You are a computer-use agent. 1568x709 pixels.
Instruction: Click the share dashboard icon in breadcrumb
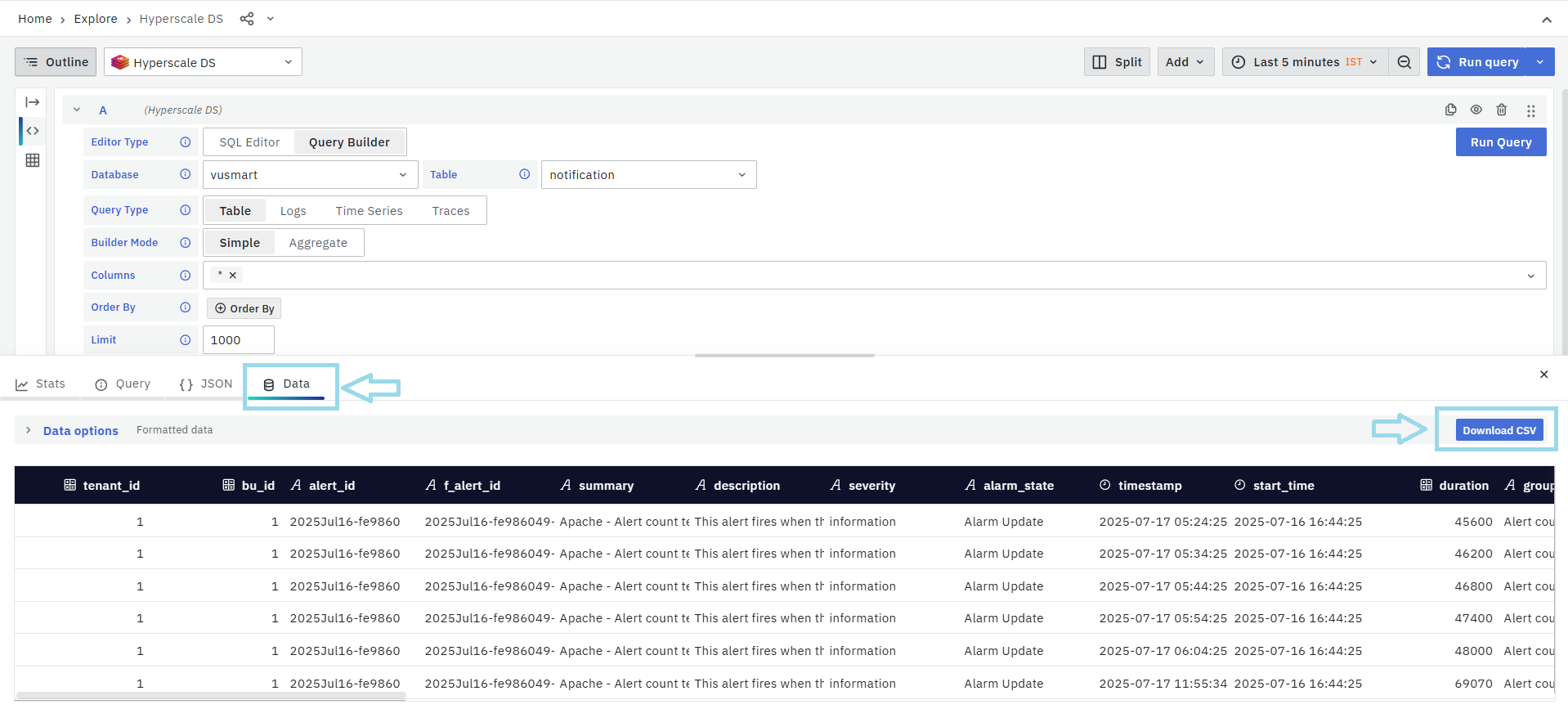pos(246,19)
